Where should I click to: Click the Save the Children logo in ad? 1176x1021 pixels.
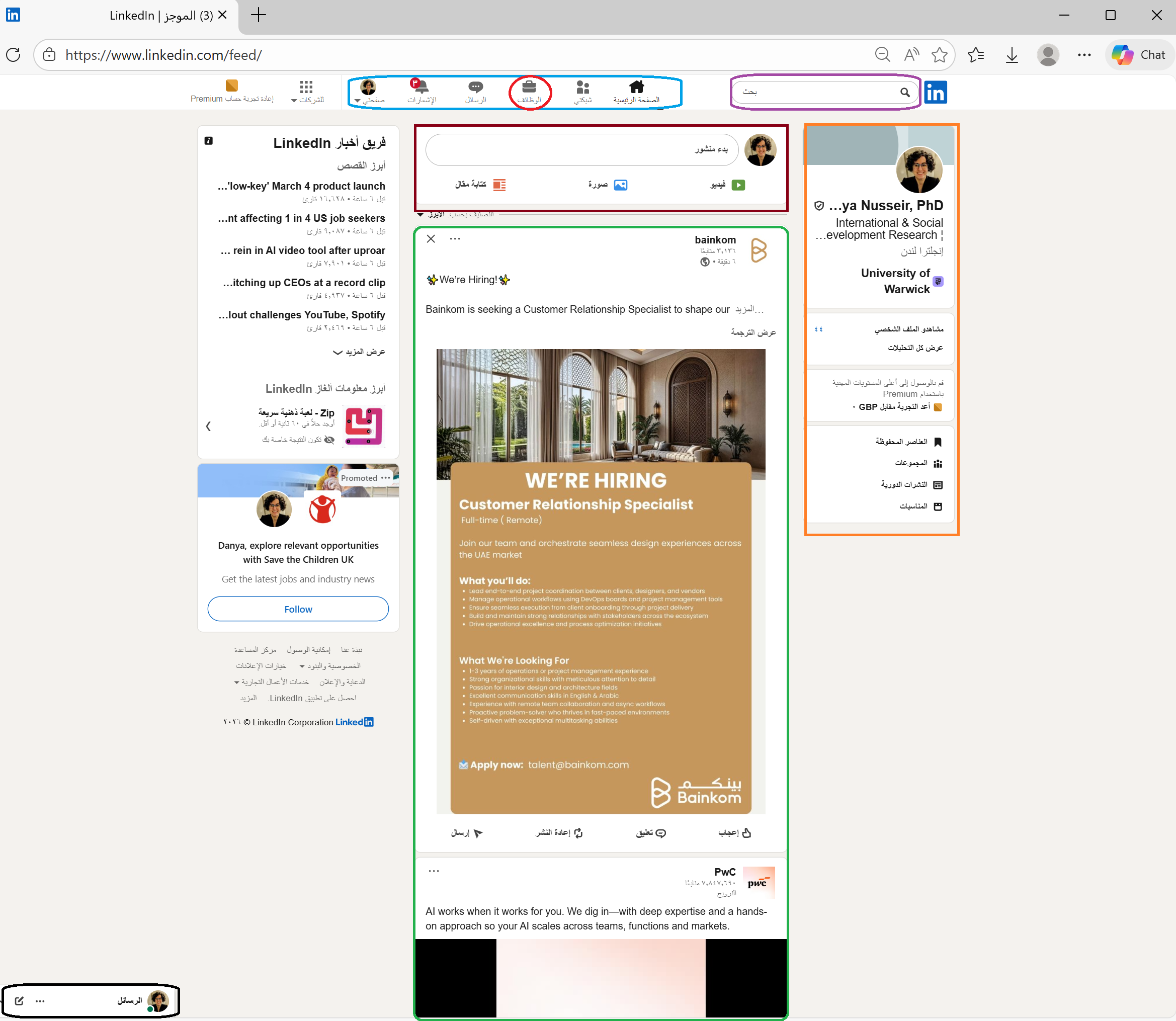point(322,509)
